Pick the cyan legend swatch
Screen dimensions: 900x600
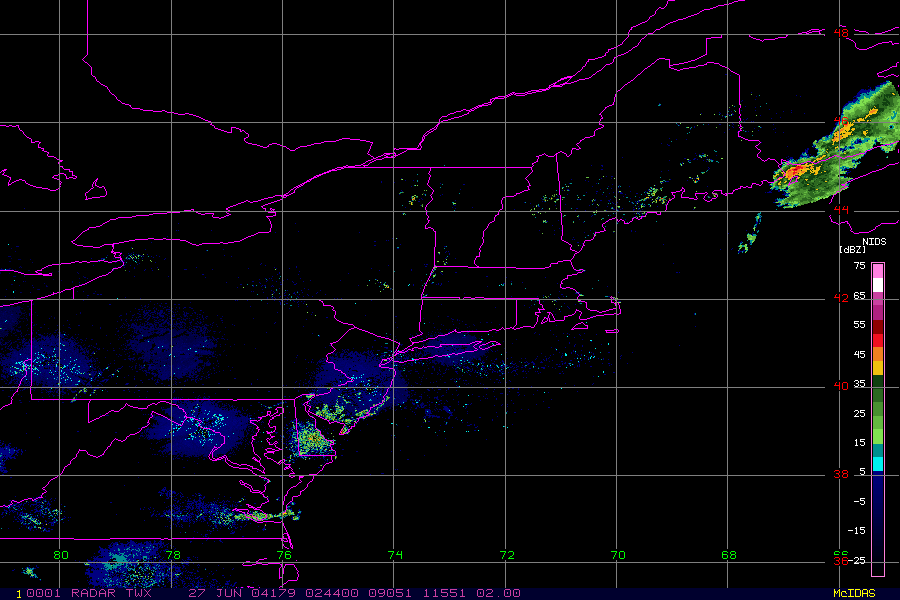point(878,464)
